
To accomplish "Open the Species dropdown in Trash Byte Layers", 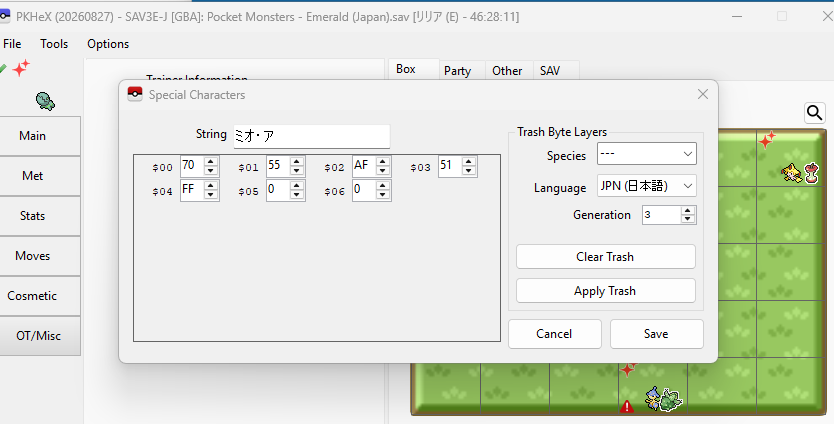I will point(647,154).
